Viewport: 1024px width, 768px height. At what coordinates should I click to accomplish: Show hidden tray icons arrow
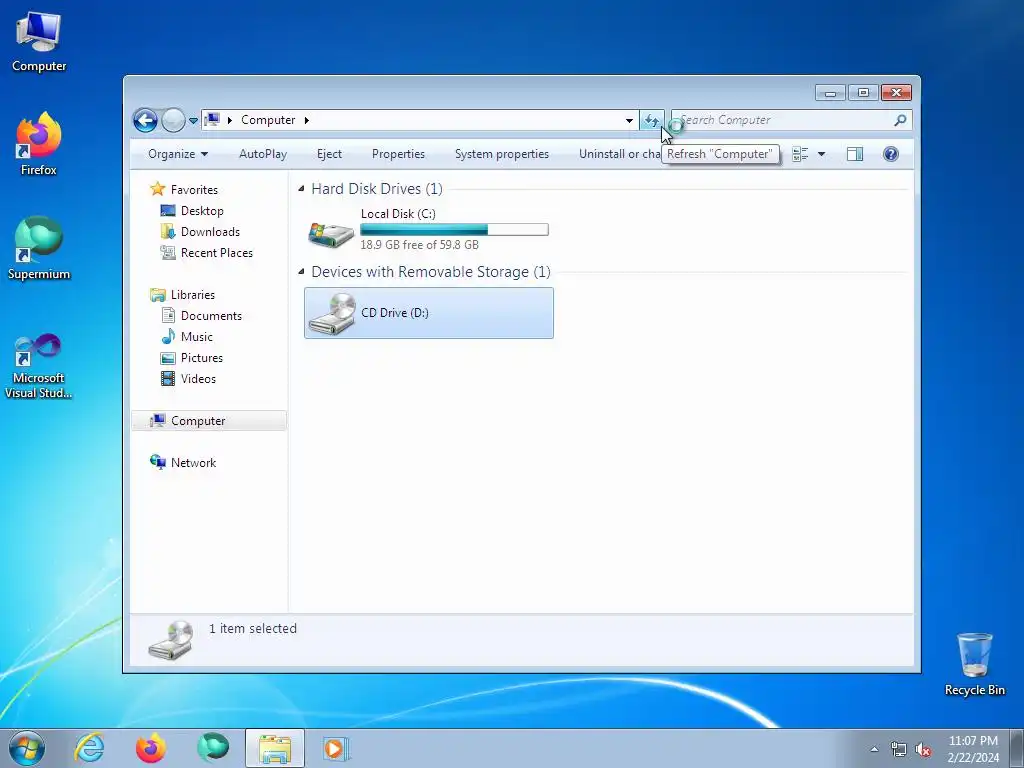point(874,749)
